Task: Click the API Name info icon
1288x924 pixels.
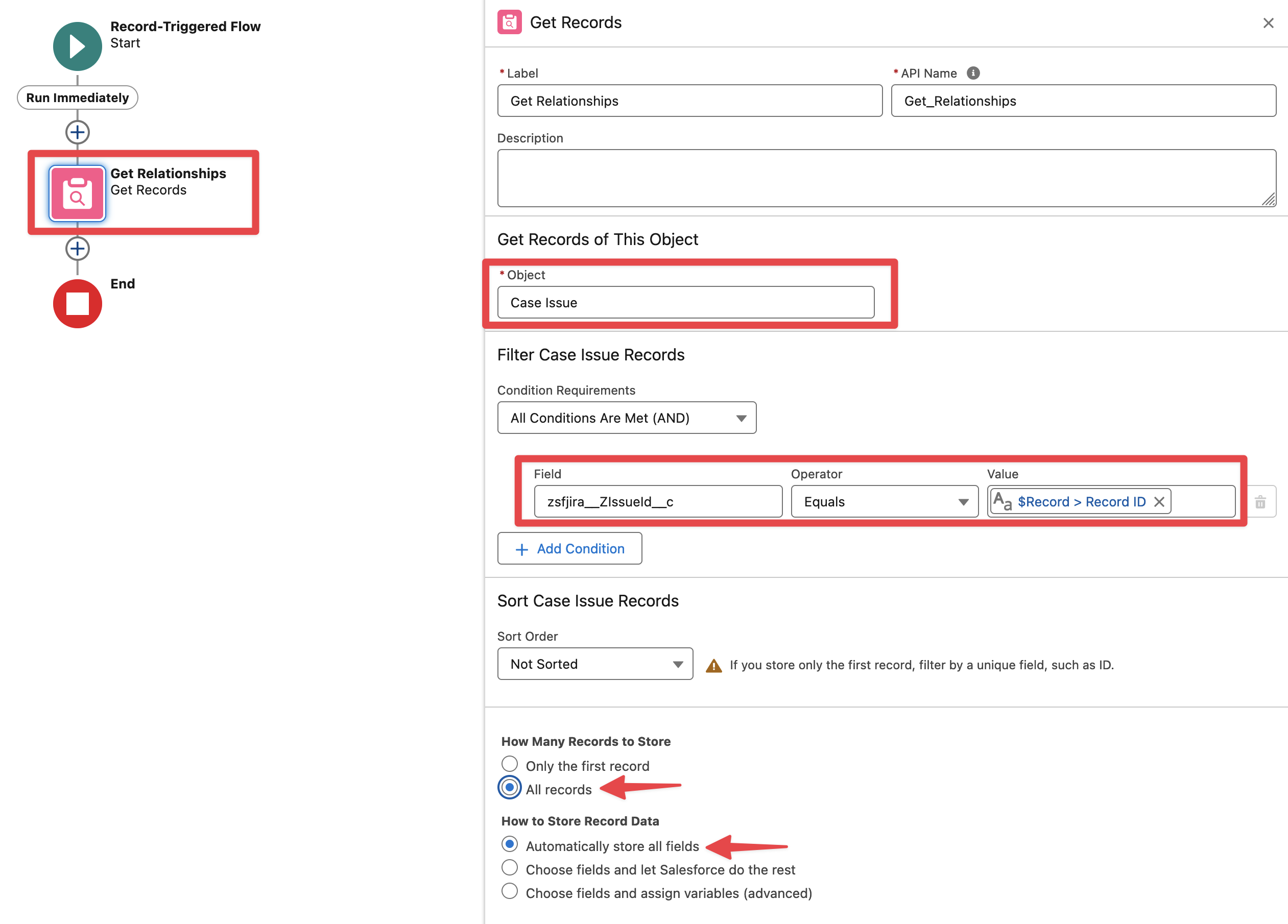Action: coord(973,73)
